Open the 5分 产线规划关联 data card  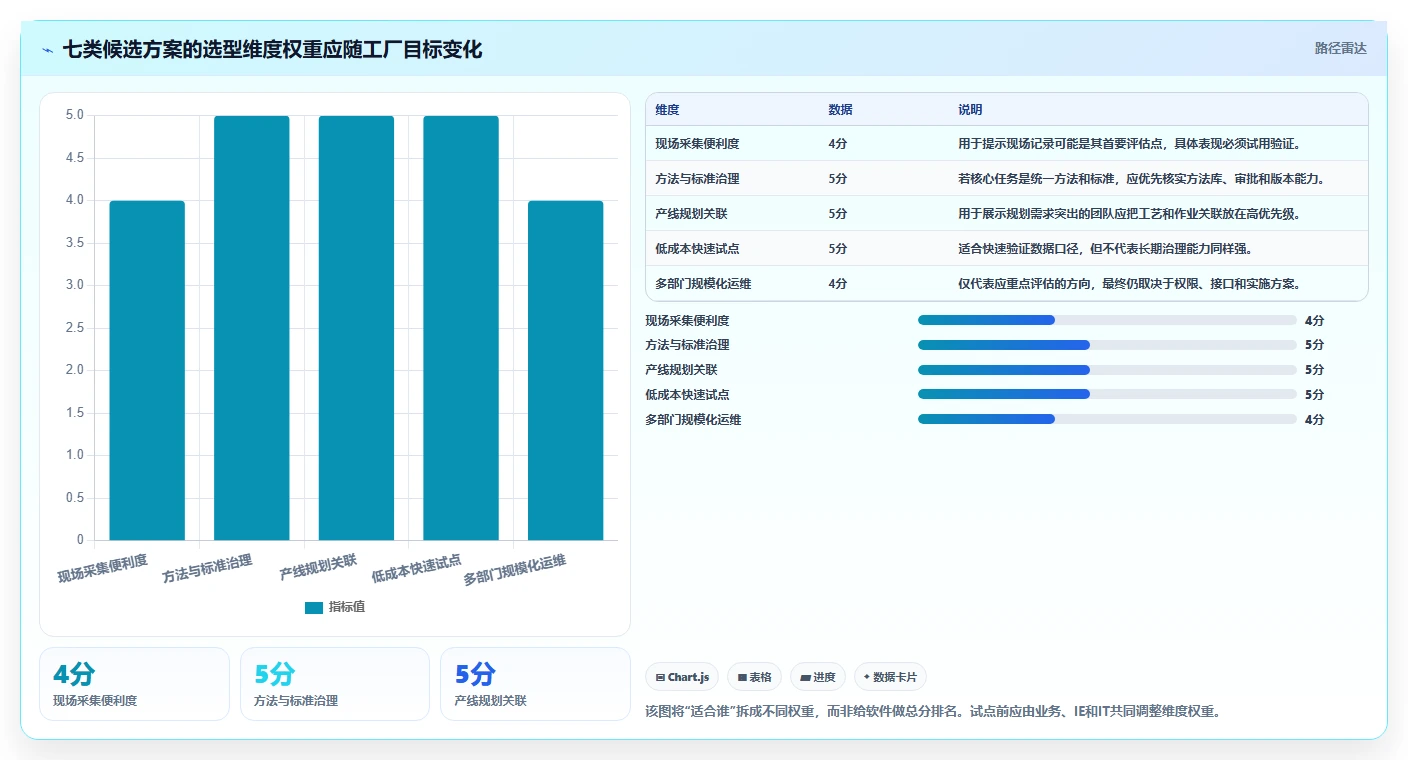[535, 684]
